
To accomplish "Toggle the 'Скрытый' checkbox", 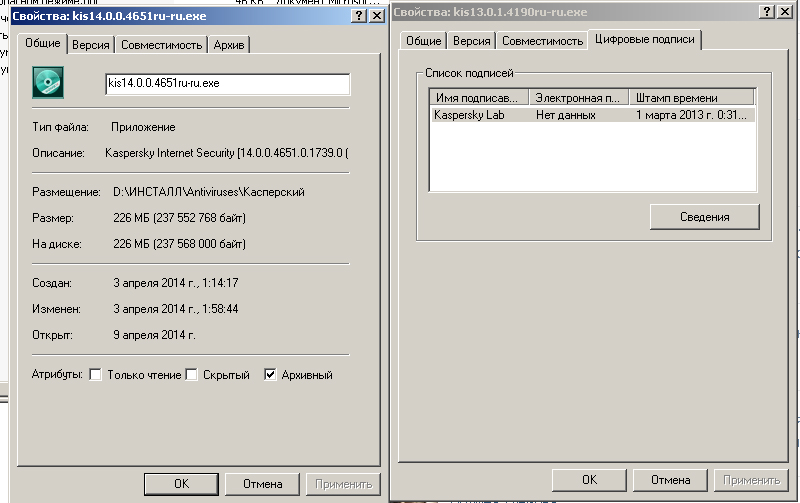I will (x=191, y=374).
